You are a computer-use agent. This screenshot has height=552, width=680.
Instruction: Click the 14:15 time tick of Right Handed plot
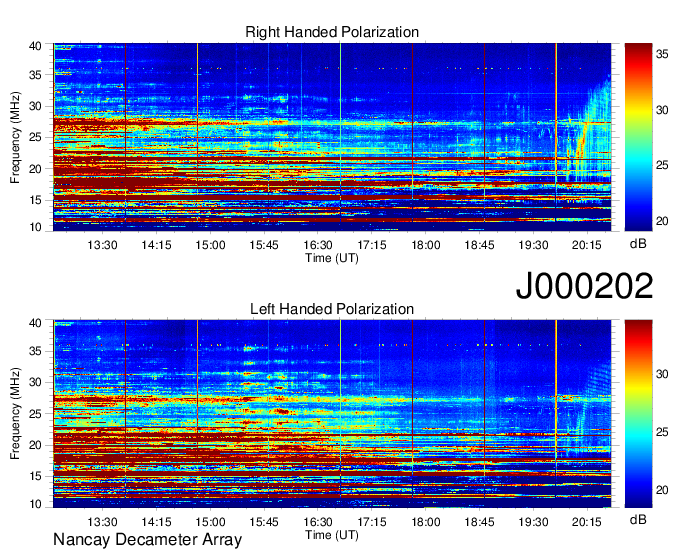point(156,245)
